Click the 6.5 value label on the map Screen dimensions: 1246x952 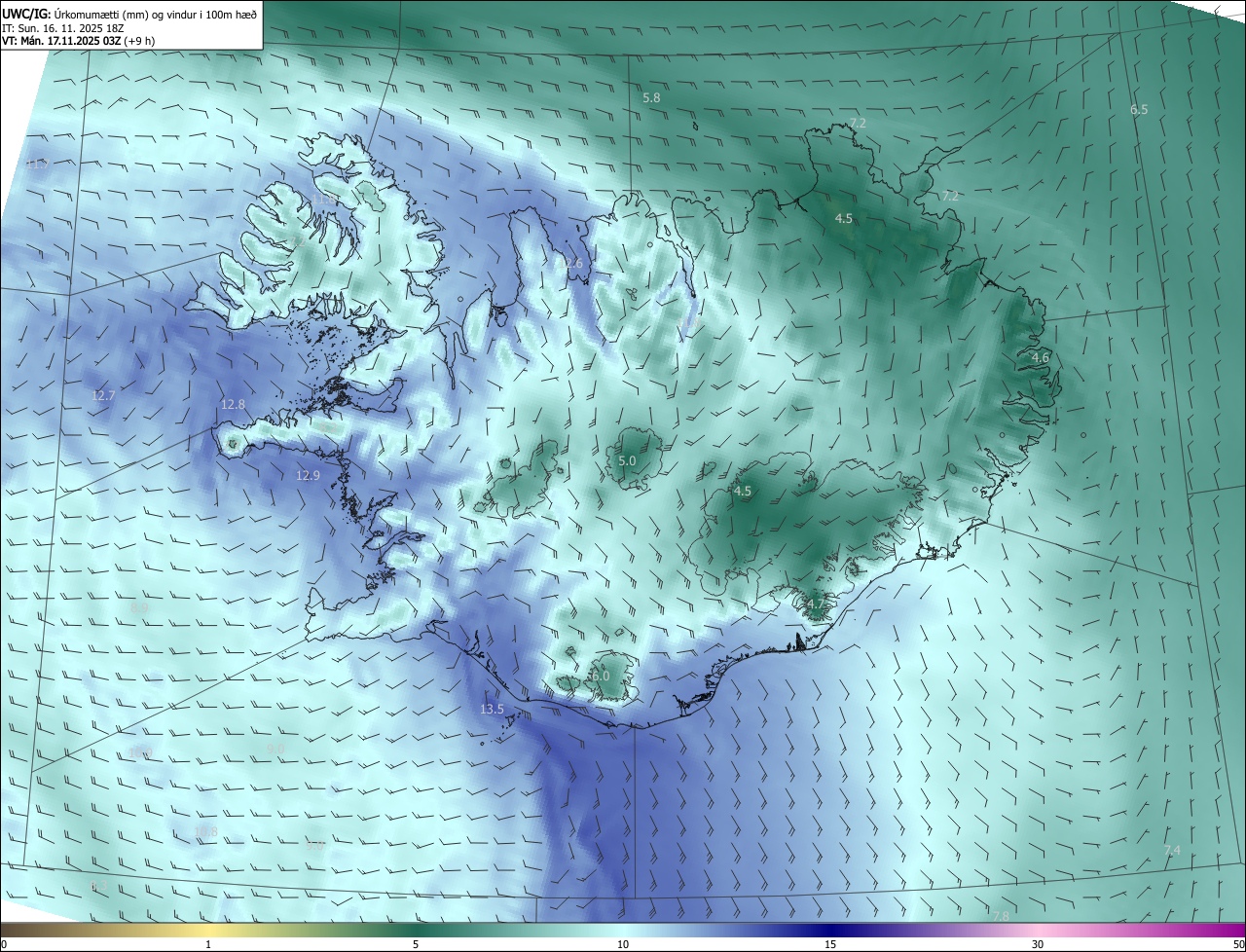click(x=1139, y=110)
